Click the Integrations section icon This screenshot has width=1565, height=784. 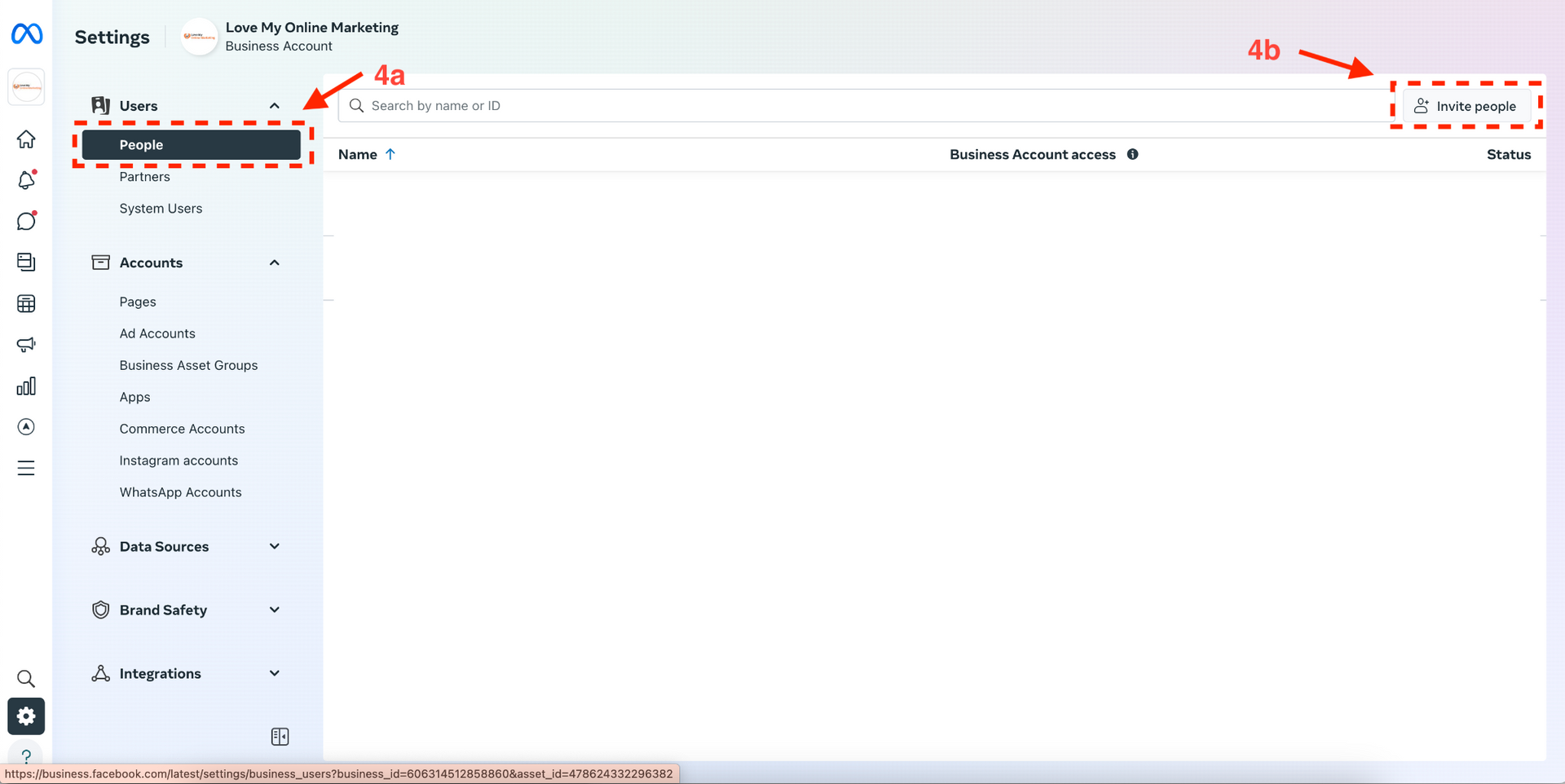tap(100, 673)
